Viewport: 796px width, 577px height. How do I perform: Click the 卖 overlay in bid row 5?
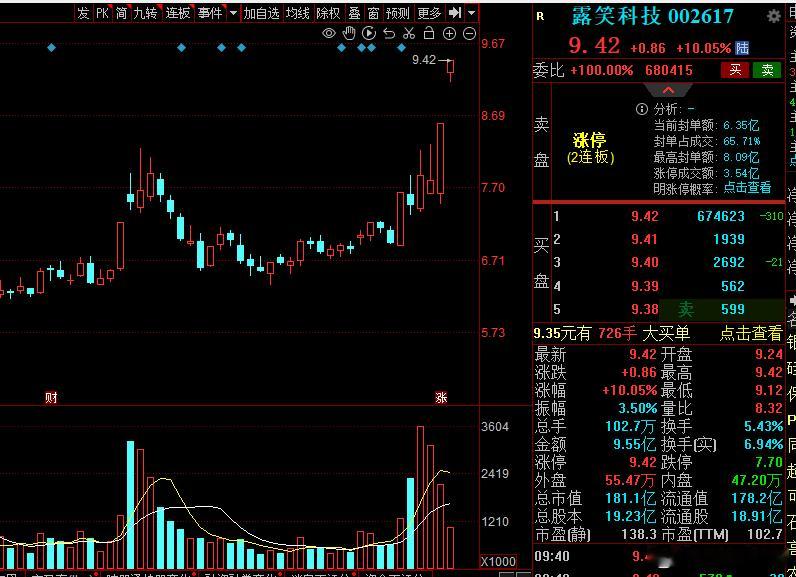pyautogui.click(x=686, y=309)
